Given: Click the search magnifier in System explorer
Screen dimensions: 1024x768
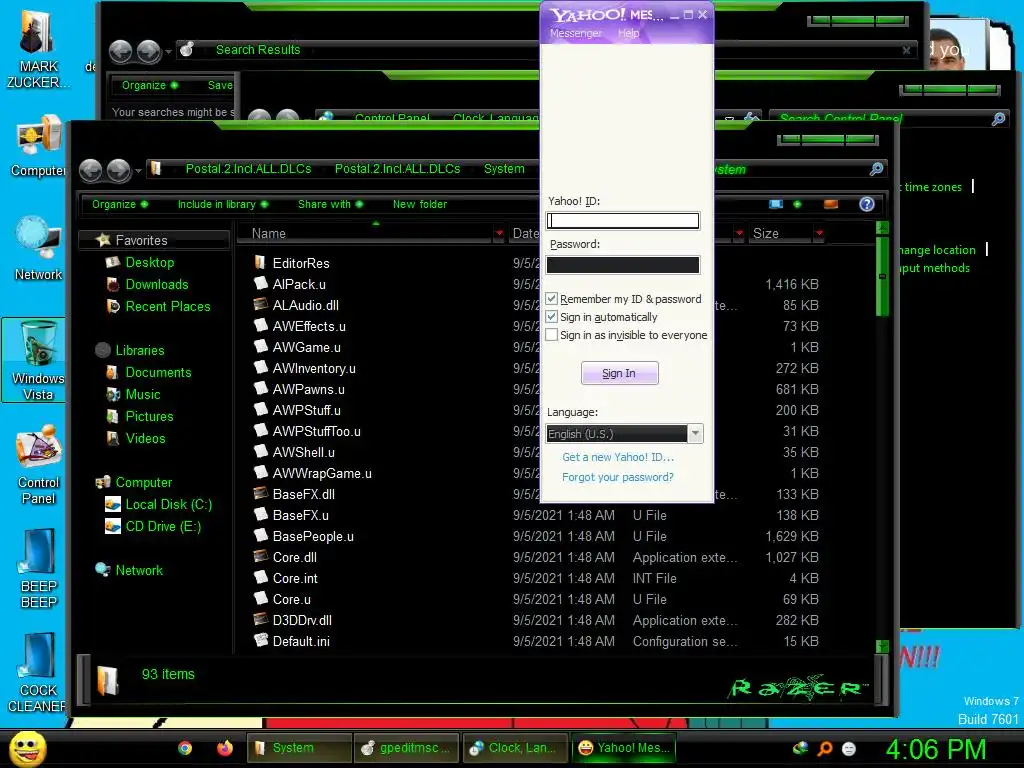Looking at the screenshot, I should coord(876,169).
